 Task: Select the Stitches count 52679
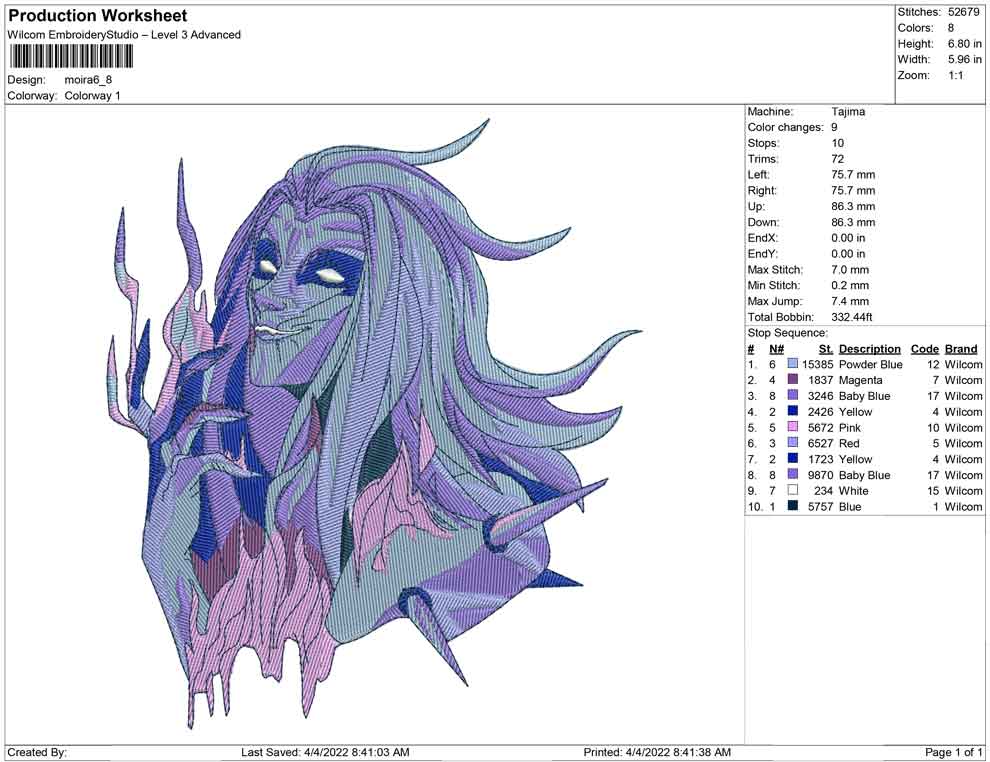(965, 12)
